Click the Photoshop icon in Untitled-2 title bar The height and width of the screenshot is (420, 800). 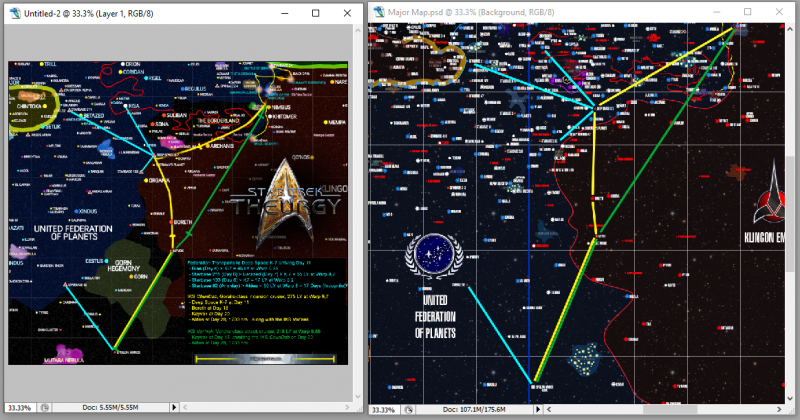click(15, 13)
